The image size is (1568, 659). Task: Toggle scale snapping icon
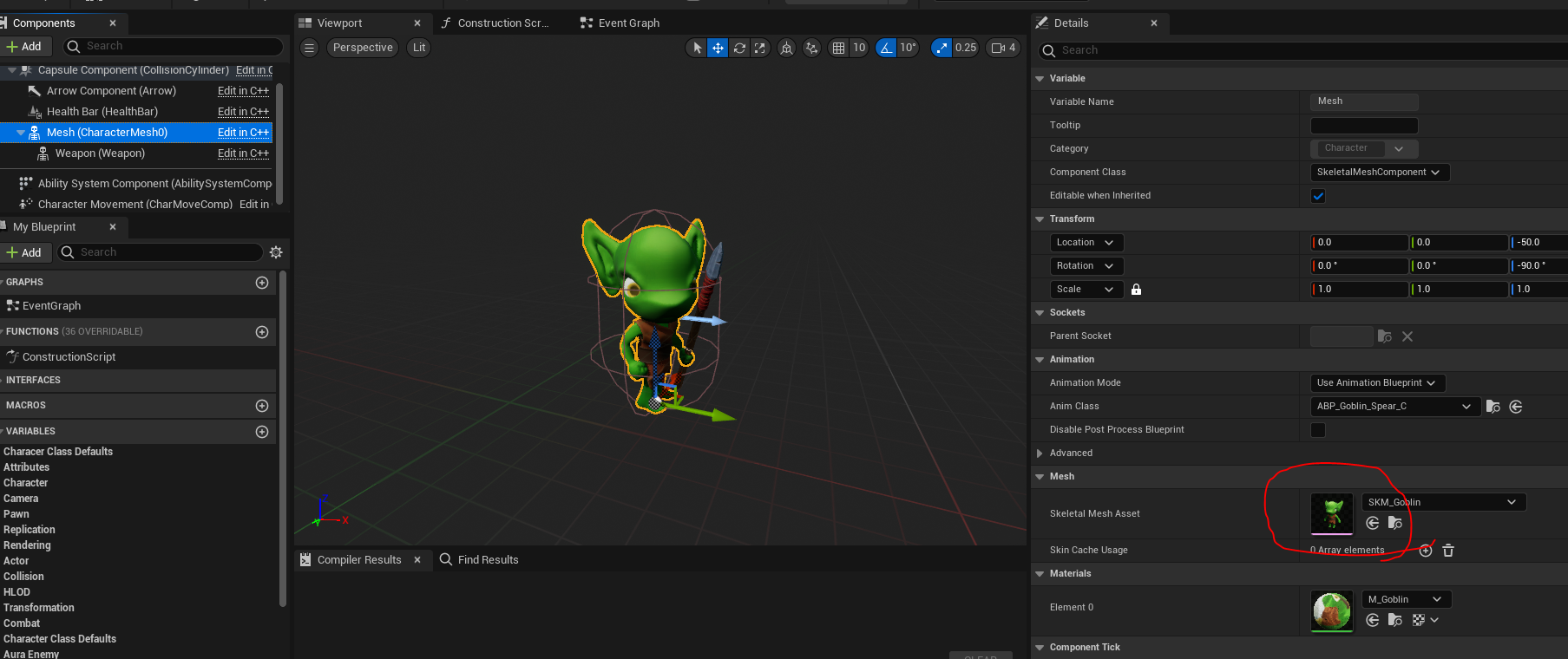coord(941,48)
